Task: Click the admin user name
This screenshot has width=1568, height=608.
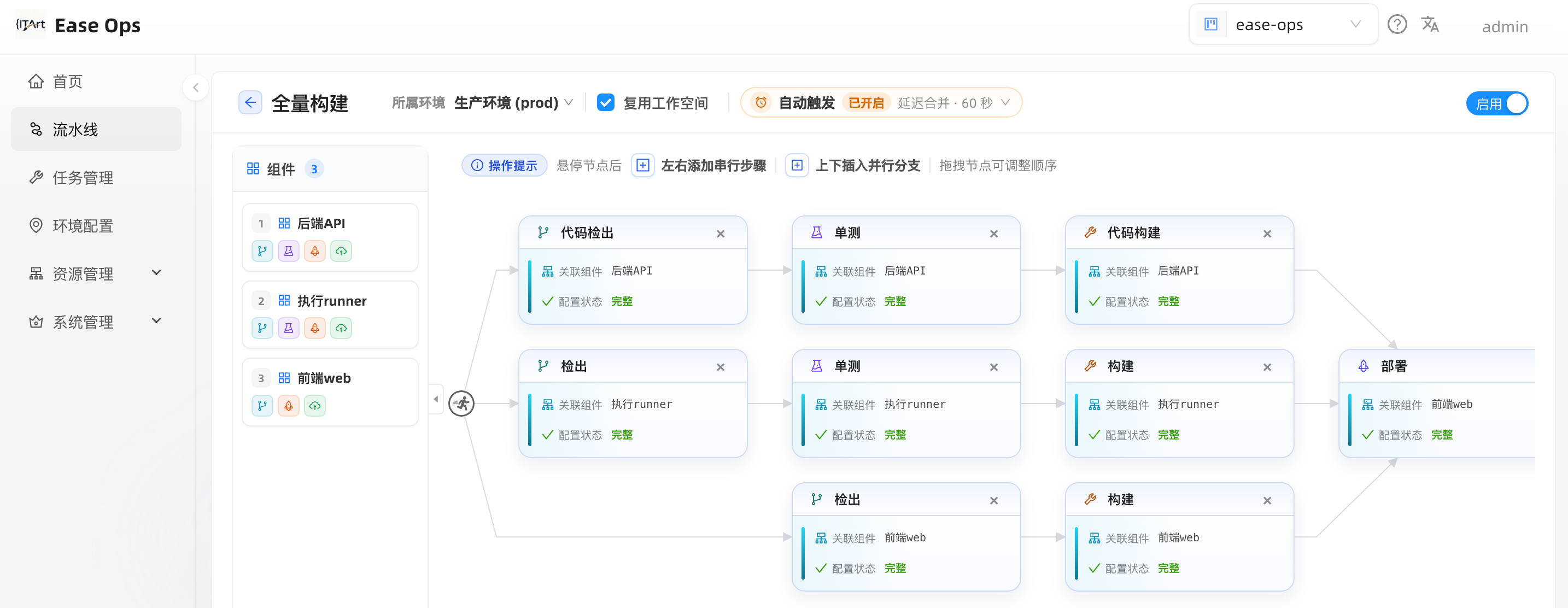Action: point(1505,26)
